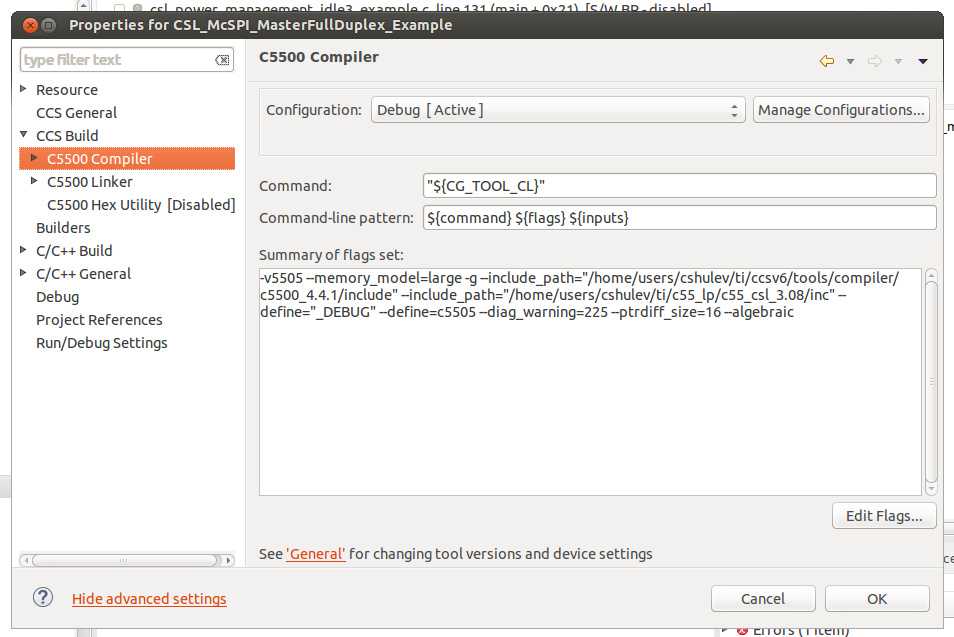This screenshot has height=637, width=954.
Task: Click Hide advanced settings link
Action: [149, 599]
